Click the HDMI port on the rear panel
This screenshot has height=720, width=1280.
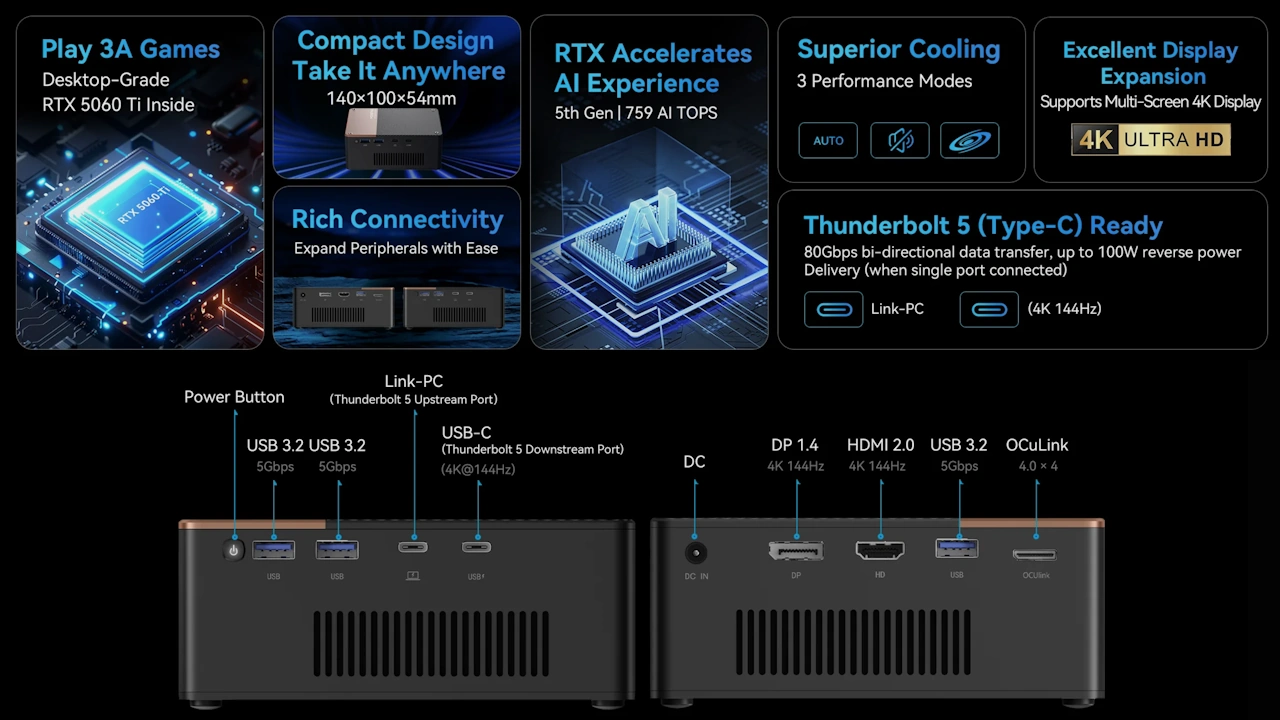880,550
